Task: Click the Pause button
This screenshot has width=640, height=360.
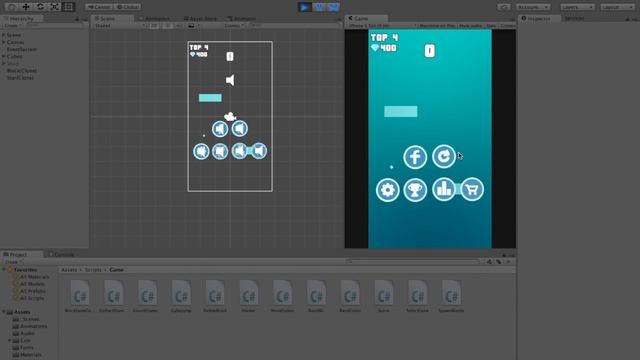Action: tap(319, 7)
